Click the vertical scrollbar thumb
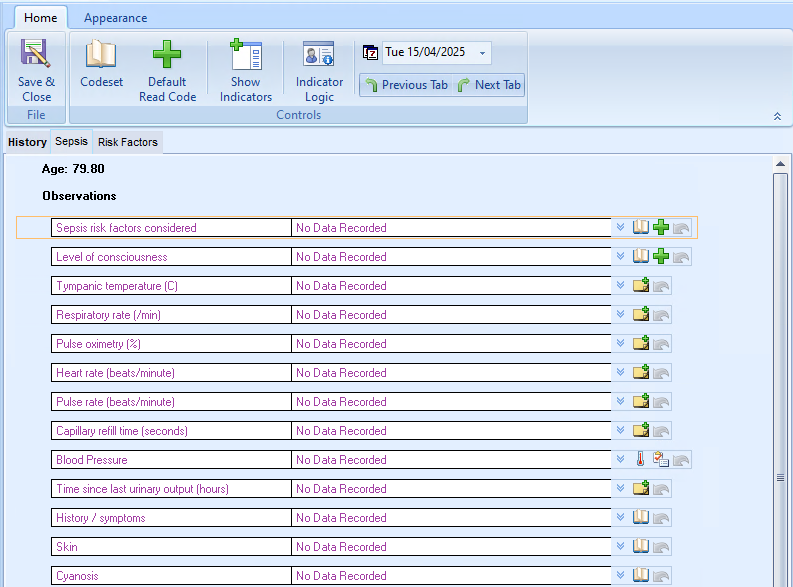Screen dimensions: 793x587 (780, 379)
